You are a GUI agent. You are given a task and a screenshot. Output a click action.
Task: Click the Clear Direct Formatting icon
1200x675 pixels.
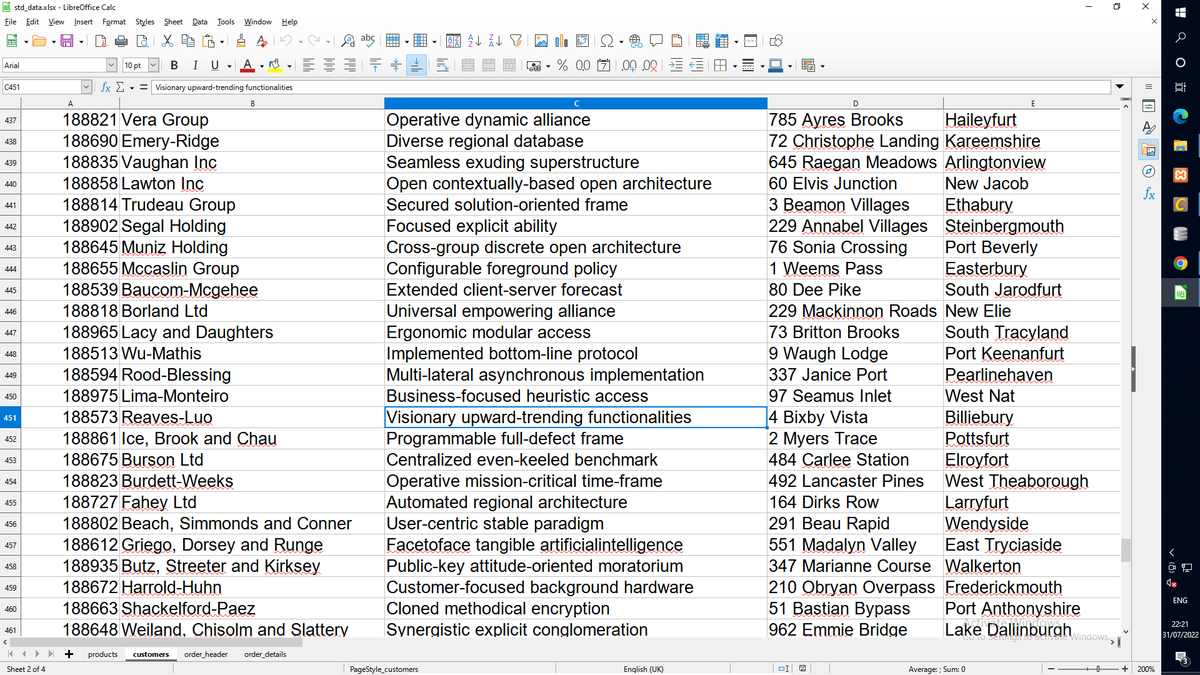pos(261,41)
